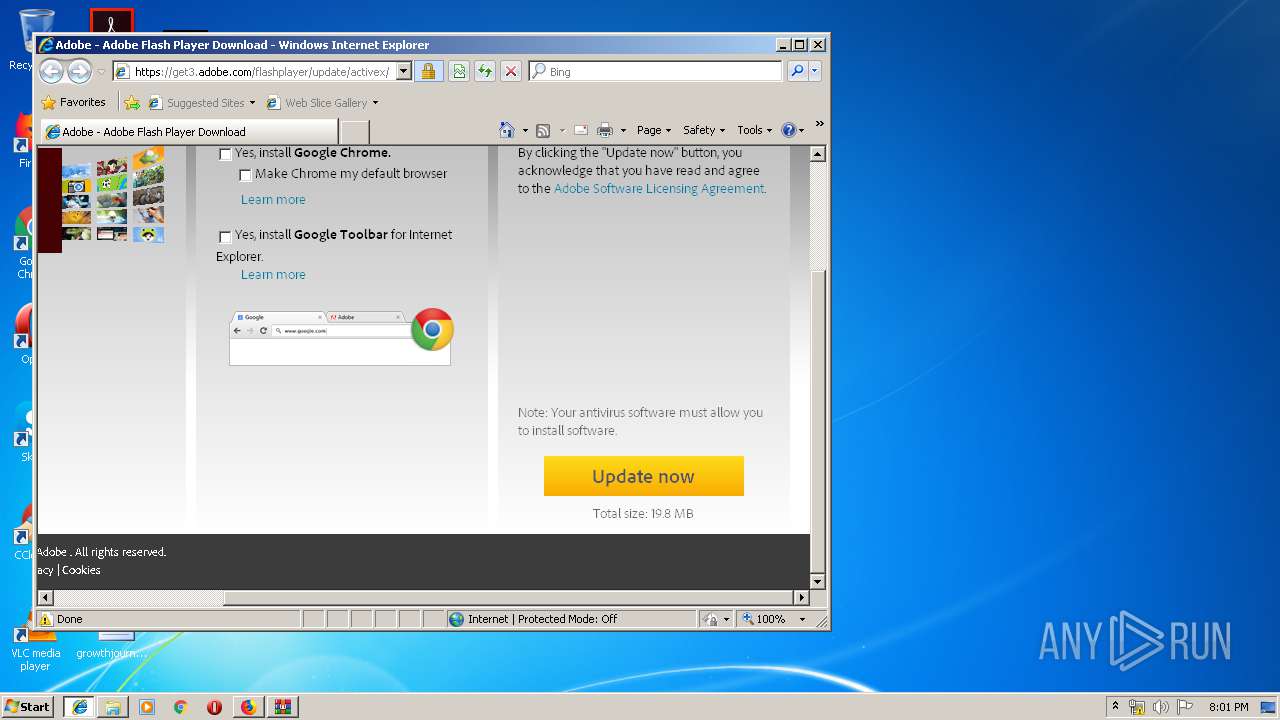Viewport: 1280px width, 720px height.
Task: Click the Add to Favorites Bar icon
Action: (132, 102)
